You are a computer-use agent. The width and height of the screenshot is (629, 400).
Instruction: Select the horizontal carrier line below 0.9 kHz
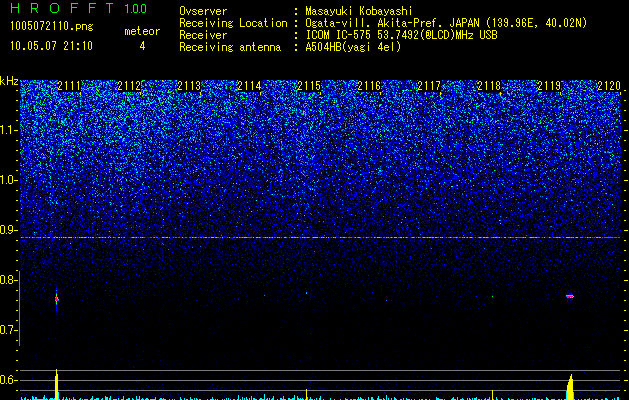coord(321,238)
